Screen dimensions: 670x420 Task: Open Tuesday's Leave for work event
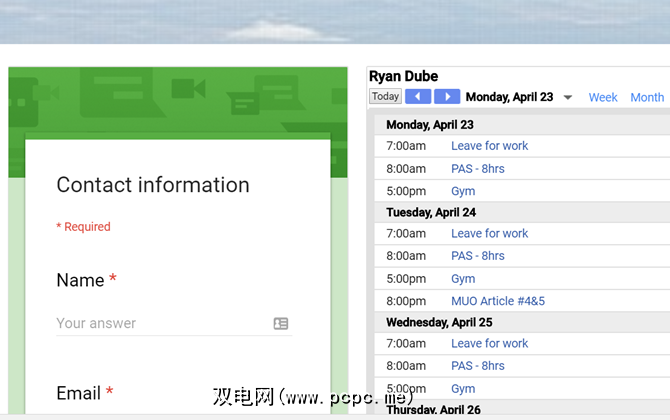click(490, 233)
